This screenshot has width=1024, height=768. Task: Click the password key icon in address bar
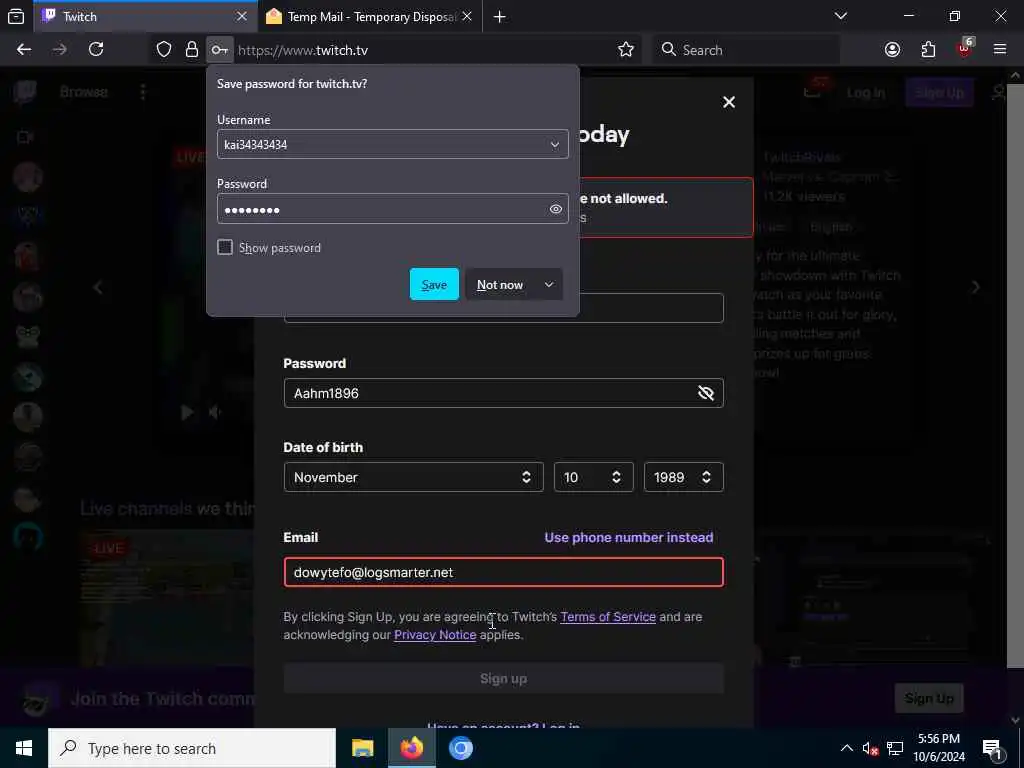click(x=219, y=50)
